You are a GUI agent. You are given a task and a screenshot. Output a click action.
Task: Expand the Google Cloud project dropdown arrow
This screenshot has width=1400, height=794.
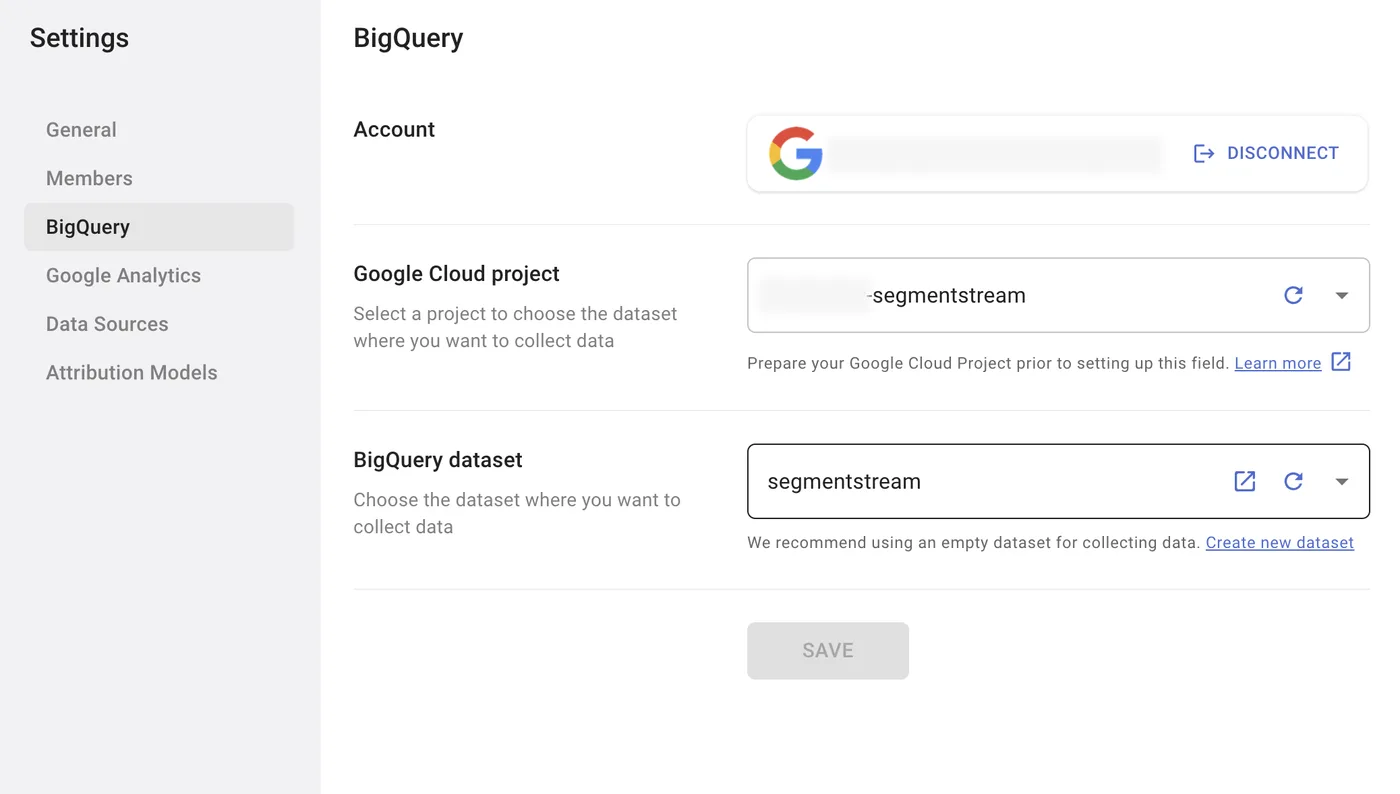[1342, 295]
